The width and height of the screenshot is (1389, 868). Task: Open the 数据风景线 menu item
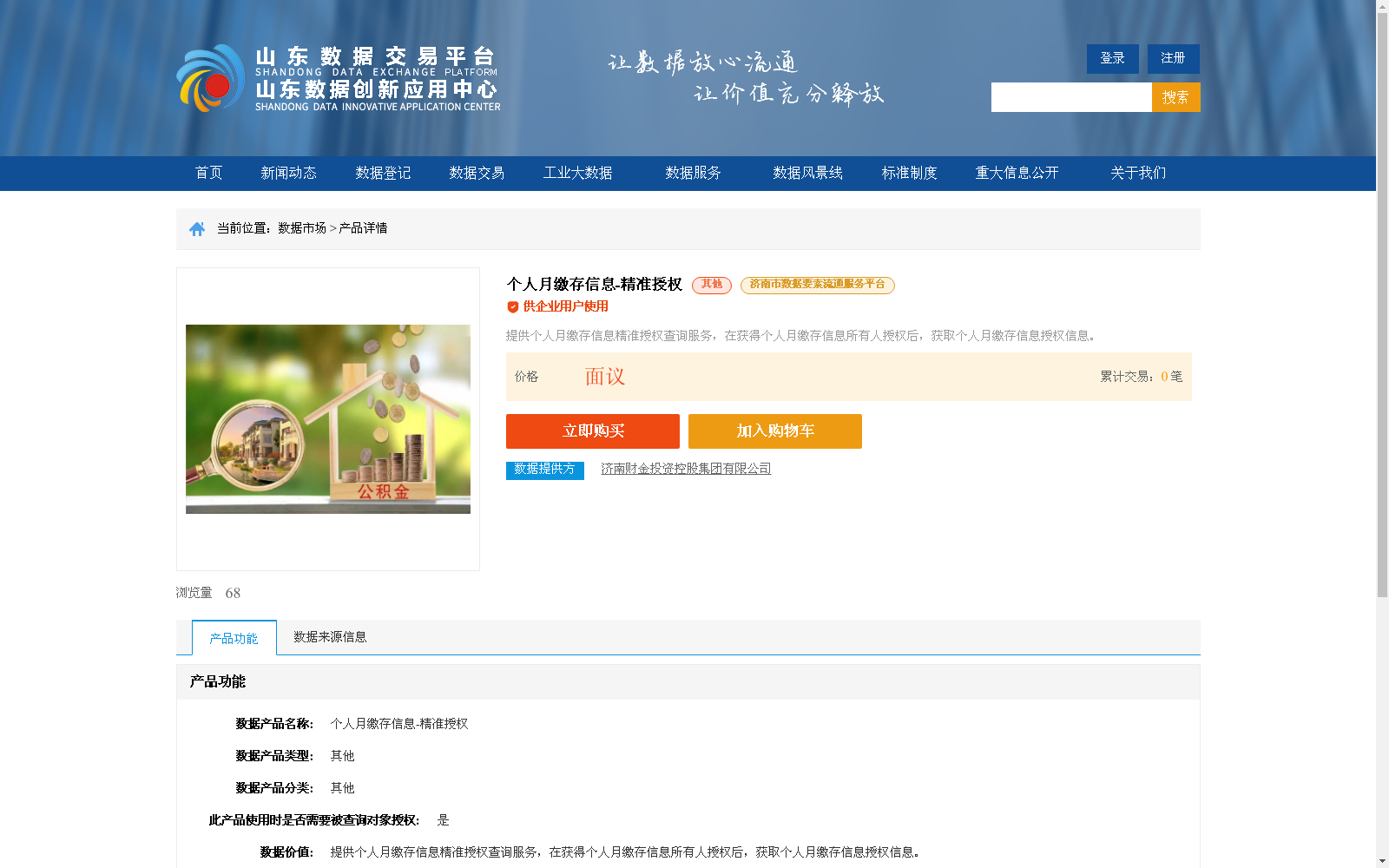click(807, 173)
